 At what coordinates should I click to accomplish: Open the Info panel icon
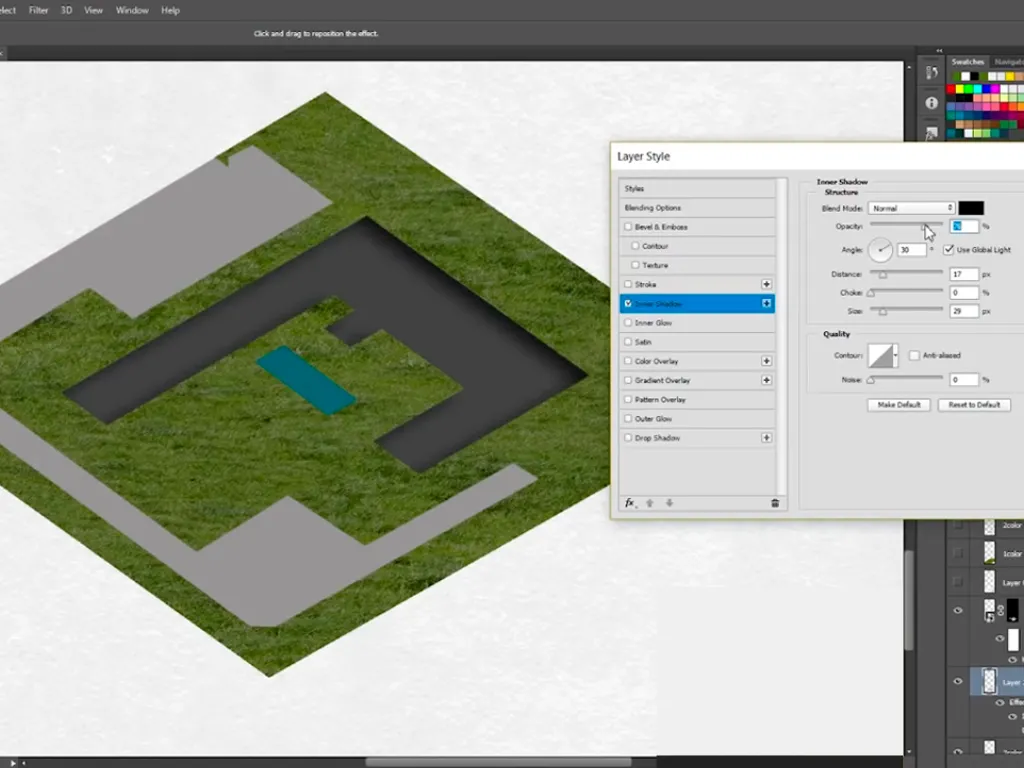point(932,103)
